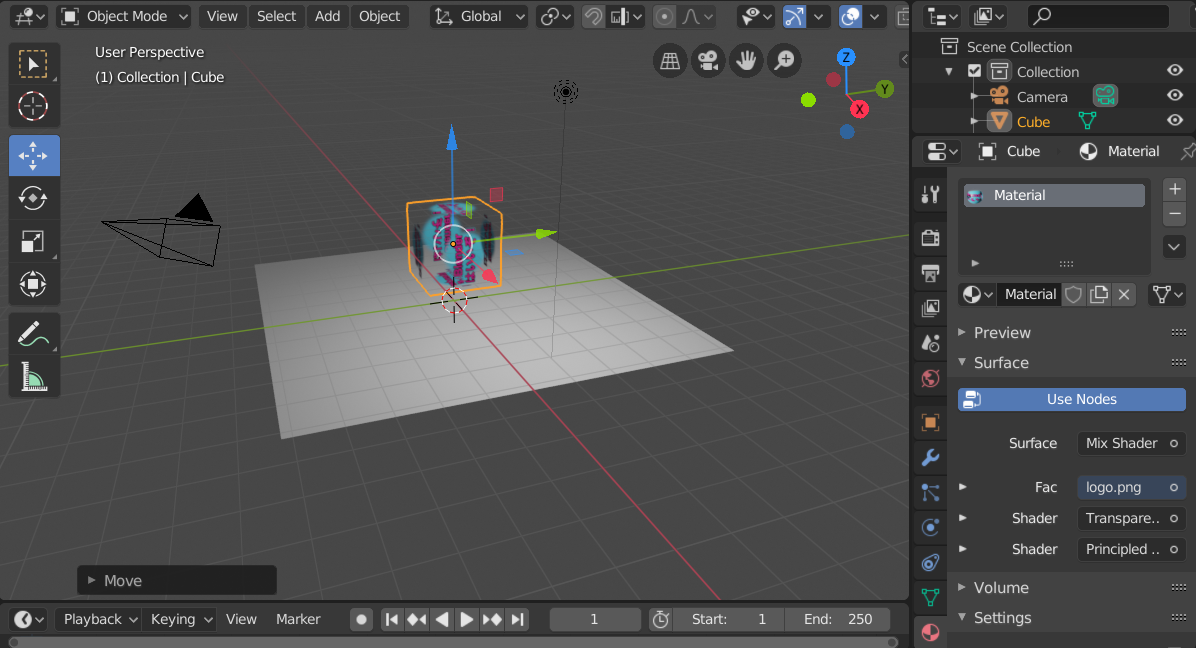Select the Scale tool

pyautogui.click(x=34, y=241)
